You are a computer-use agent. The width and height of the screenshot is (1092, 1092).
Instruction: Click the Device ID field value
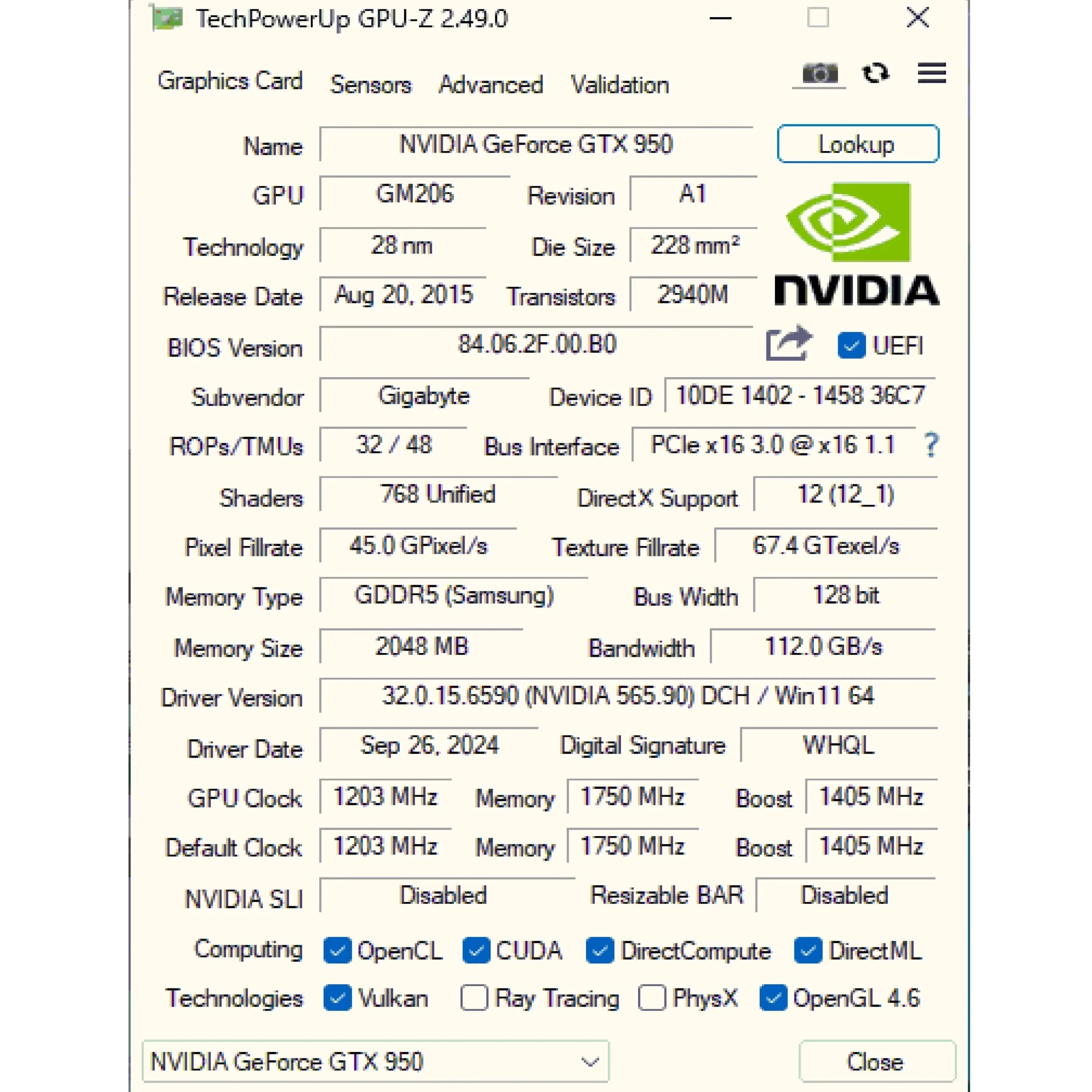(800, 395)
